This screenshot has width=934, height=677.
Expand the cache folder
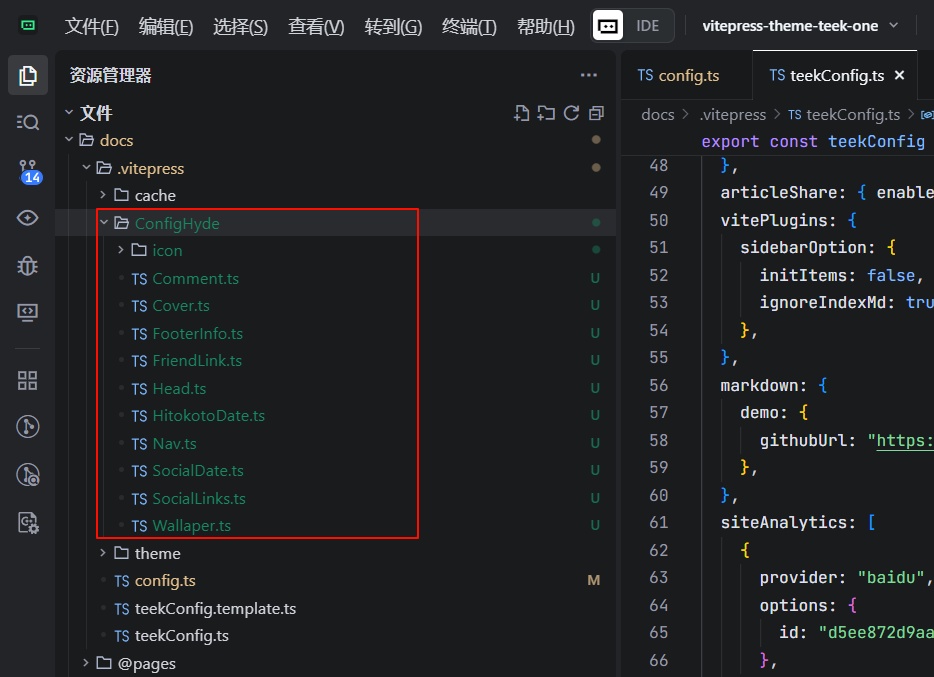coord(154,196)
